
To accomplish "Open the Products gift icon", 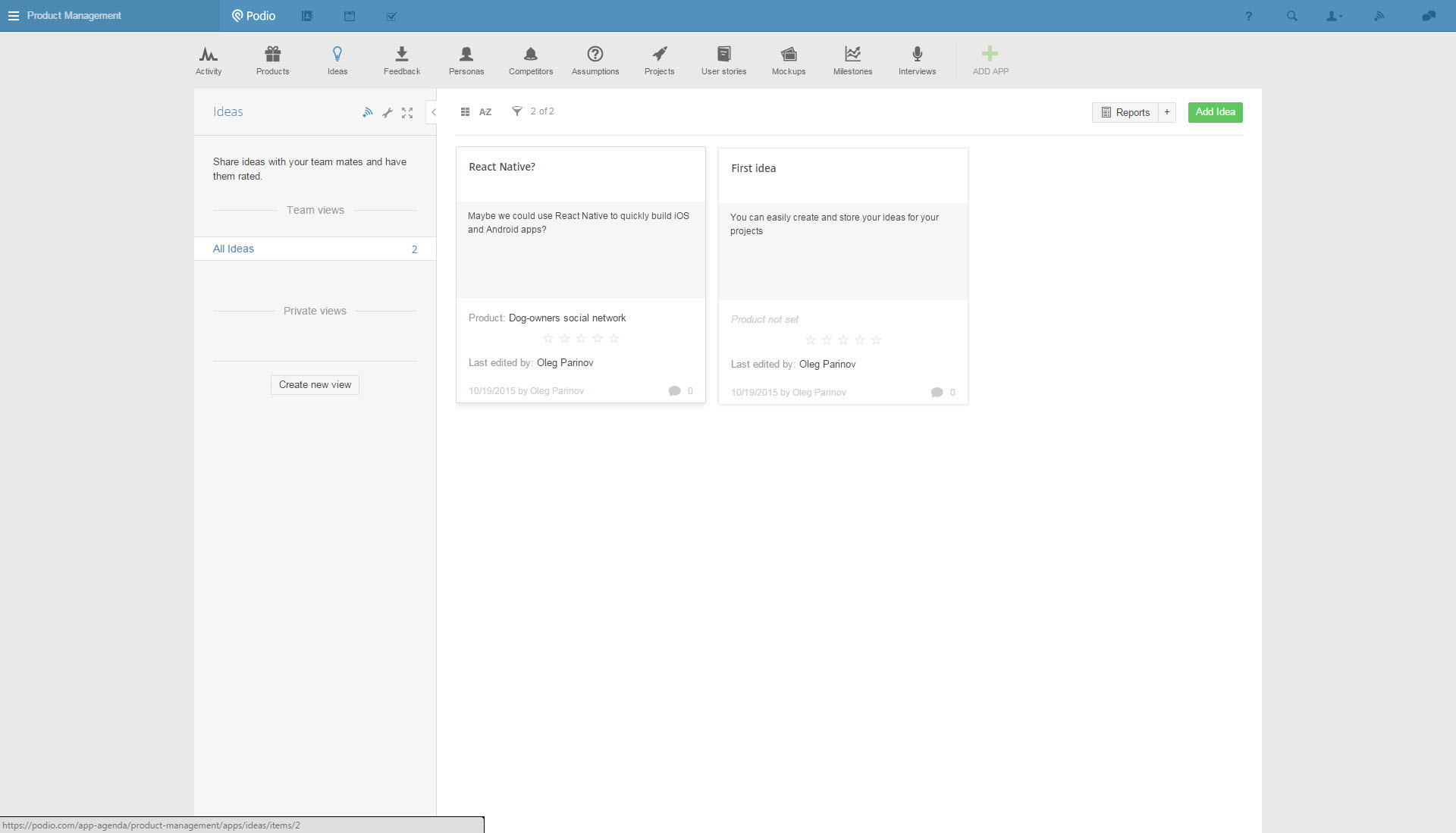I will [272, 55].
